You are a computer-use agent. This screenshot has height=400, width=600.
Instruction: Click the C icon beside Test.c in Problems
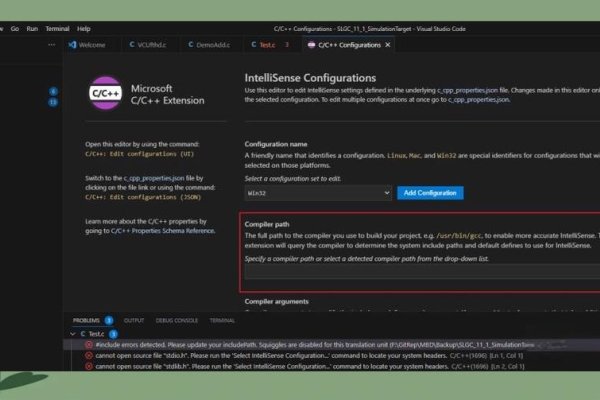coord(83,334)
